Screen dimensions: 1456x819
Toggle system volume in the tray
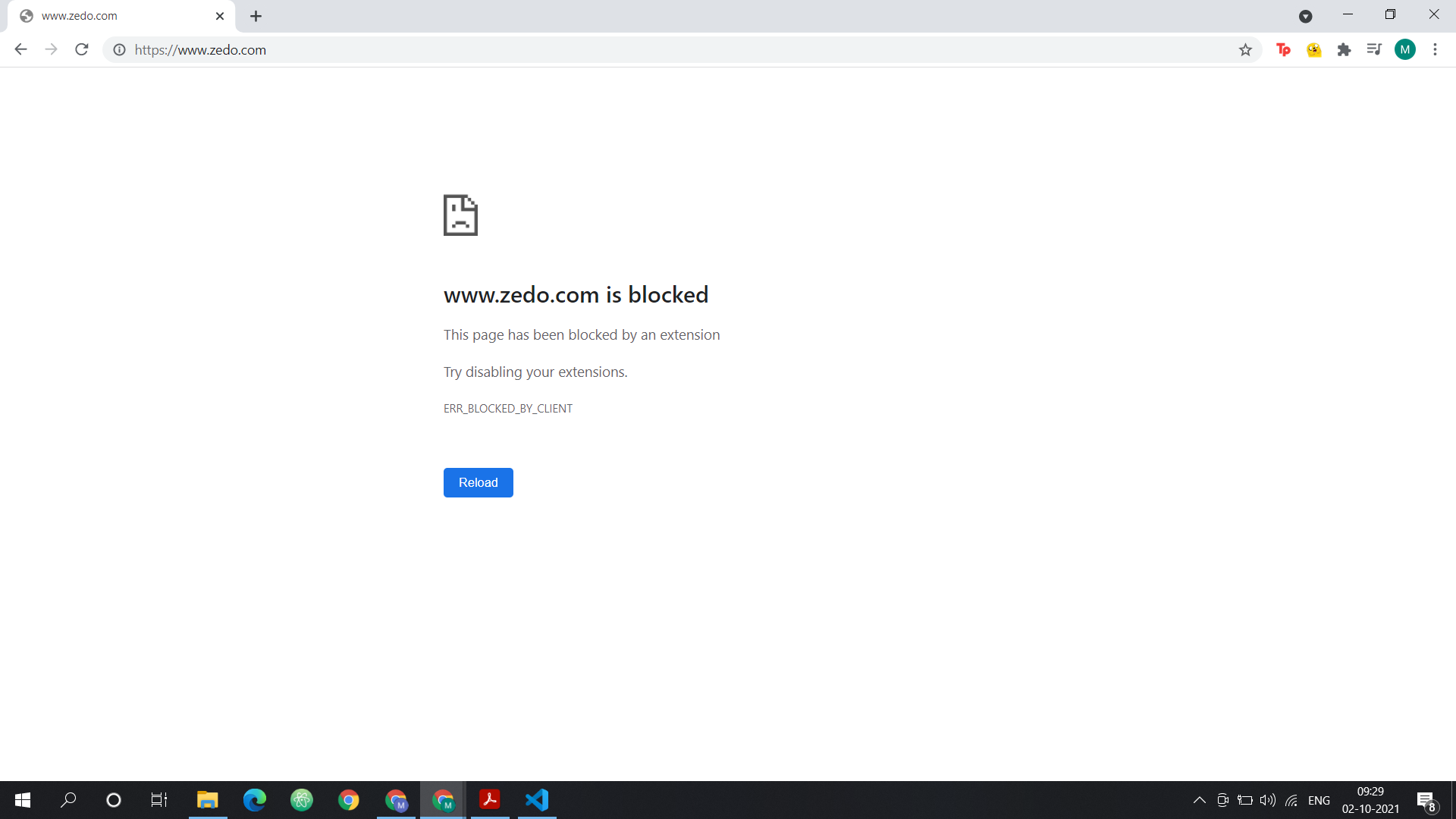pyautogui.click(x=1269, y=800)
